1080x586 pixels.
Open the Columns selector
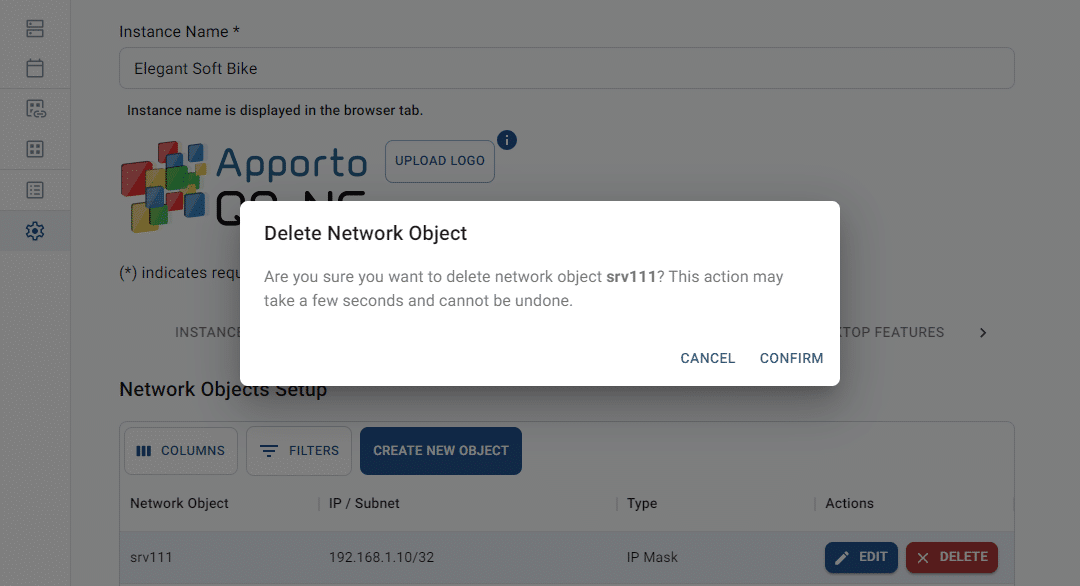point(180,451)
